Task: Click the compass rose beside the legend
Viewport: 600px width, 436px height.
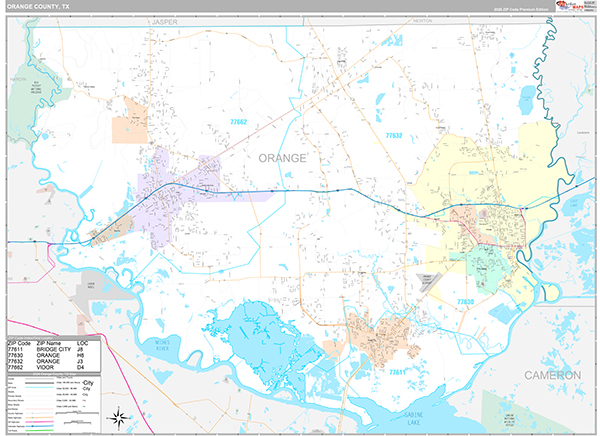Action: click(118, 417)
